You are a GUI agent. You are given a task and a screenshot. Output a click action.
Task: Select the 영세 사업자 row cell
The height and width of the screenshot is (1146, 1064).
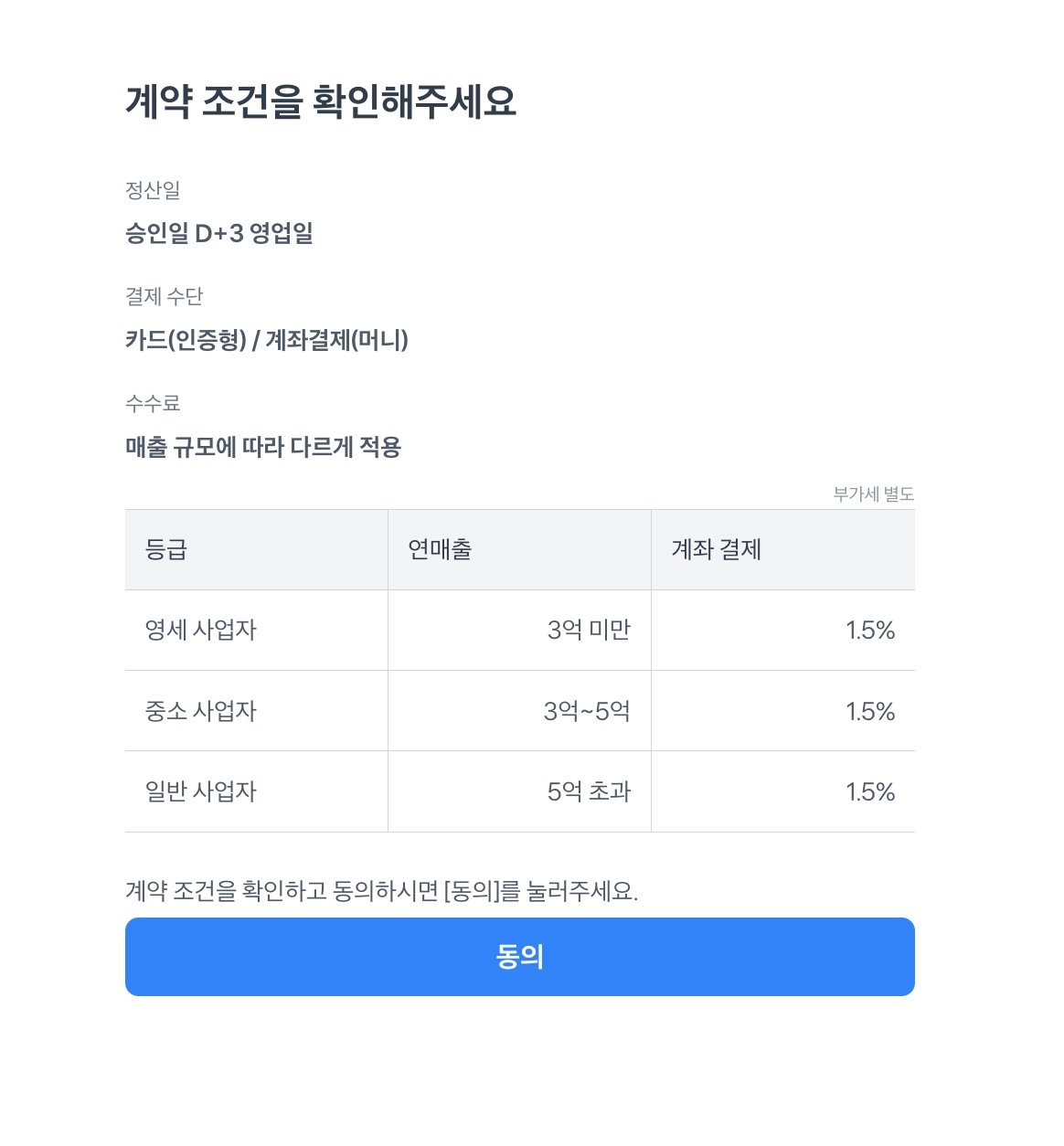tap(201, 631)
